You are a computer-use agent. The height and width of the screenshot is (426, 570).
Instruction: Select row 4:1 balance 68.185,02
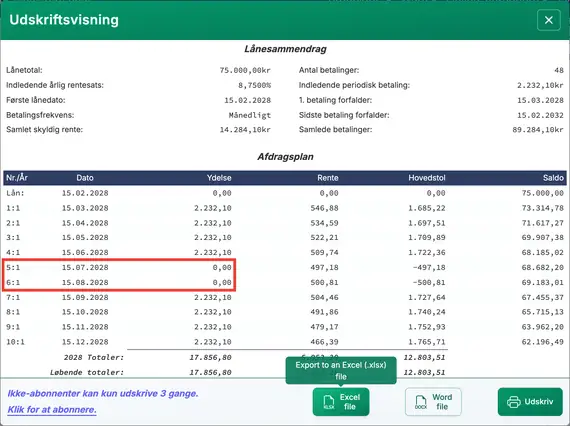pos(543,252)
